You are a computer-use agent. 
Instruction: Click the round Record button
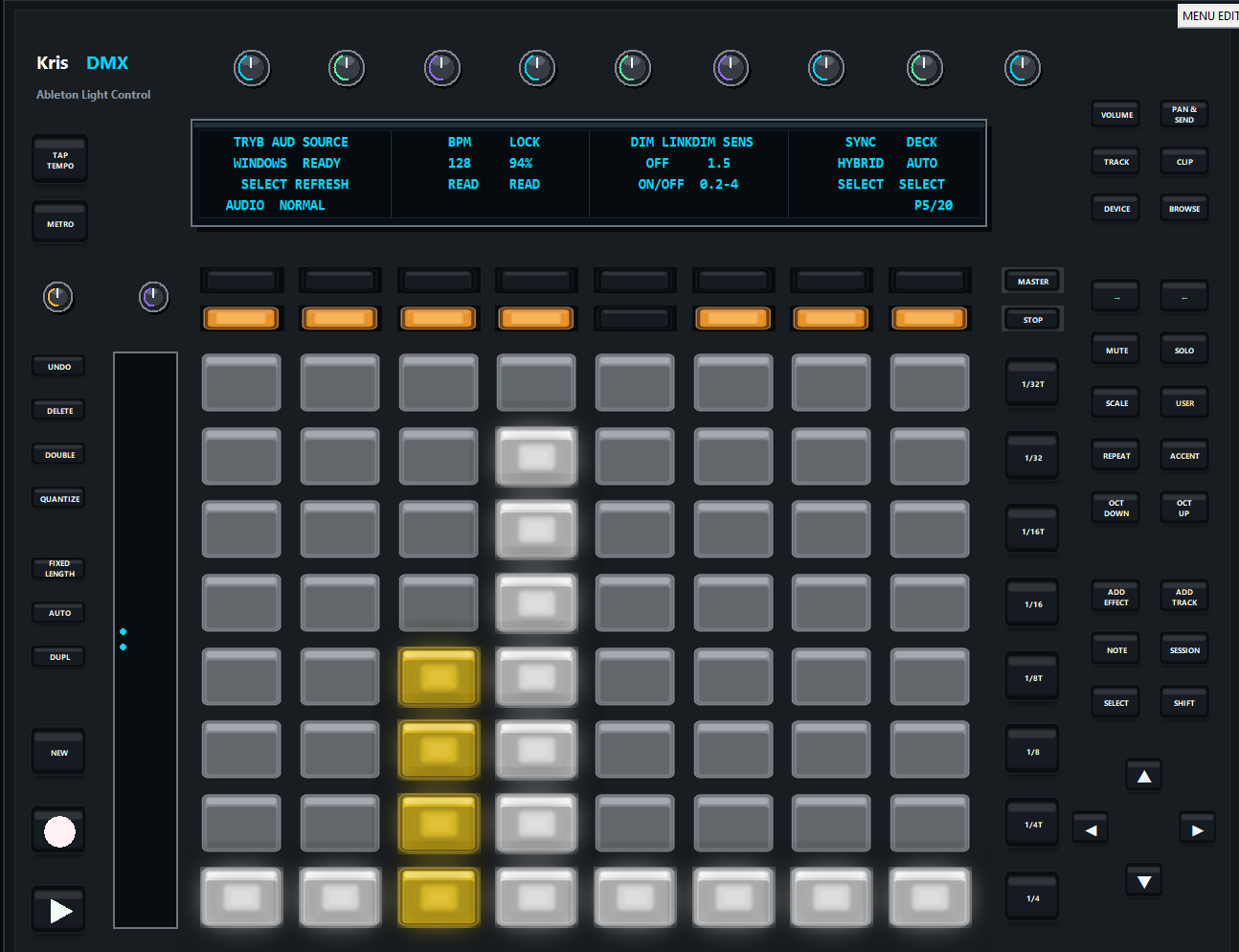59,831
